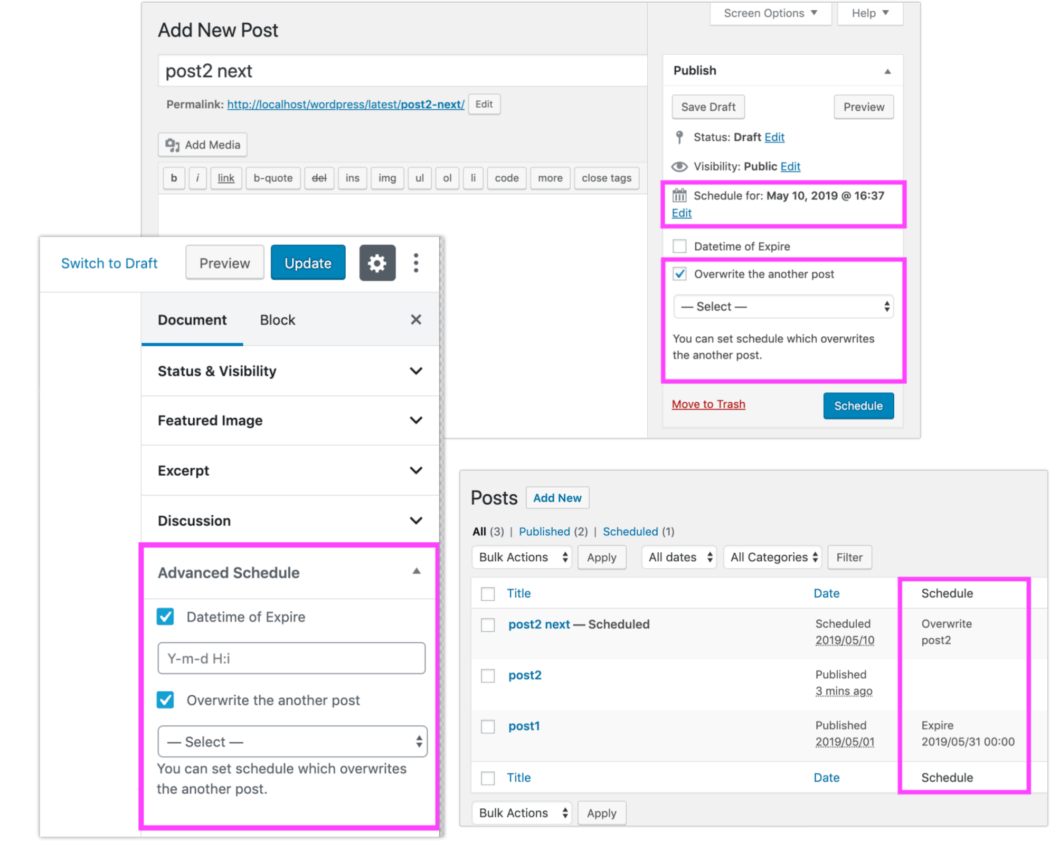Open the Screen Options tab
The height and width of the screenshot is (842, 1050).
(x=771, y=13)
